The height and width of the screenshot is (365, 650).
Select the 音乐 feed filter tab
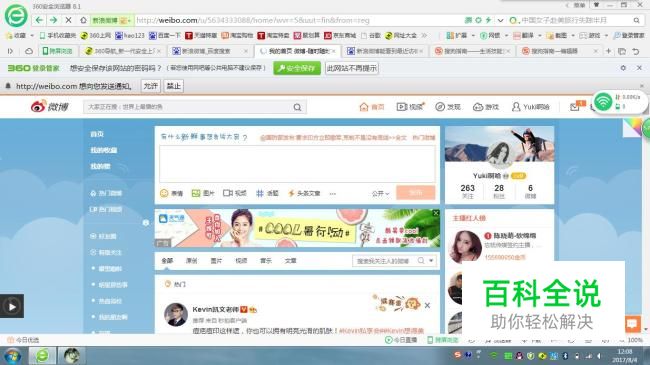[266, 260]
